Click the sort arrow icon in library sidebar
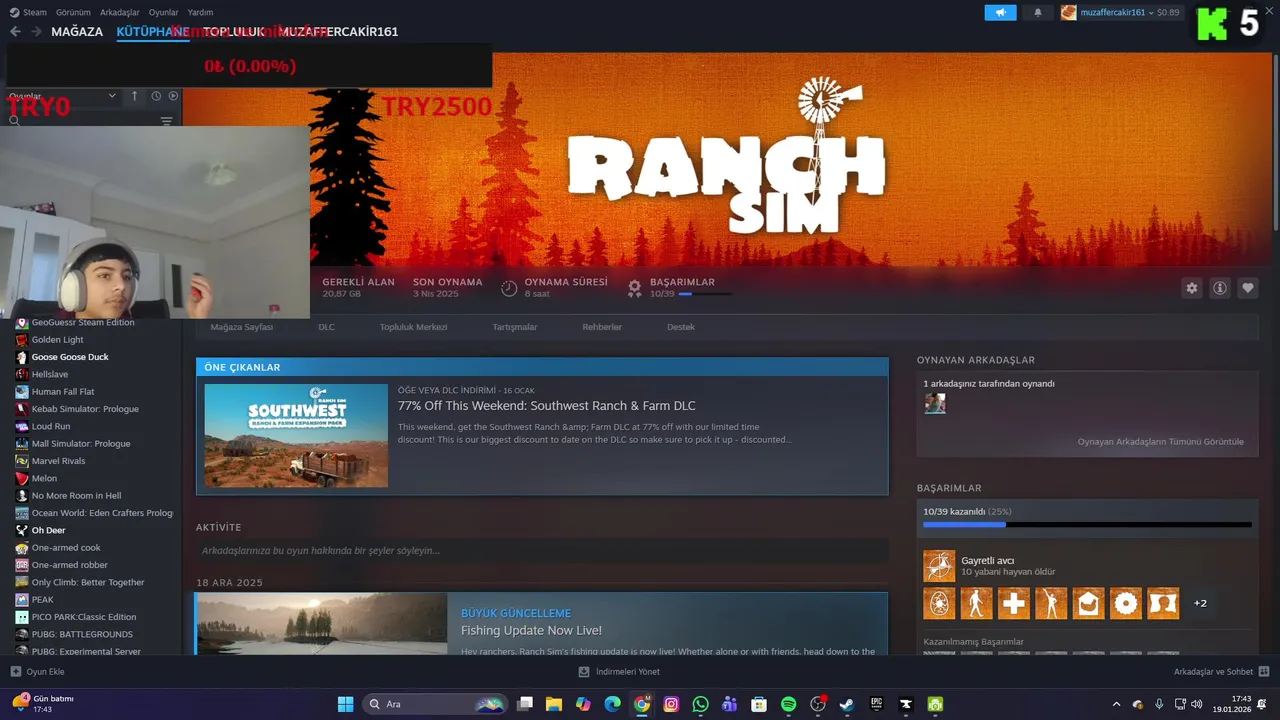Screen dimensions: 1280x720 [135, 96]
